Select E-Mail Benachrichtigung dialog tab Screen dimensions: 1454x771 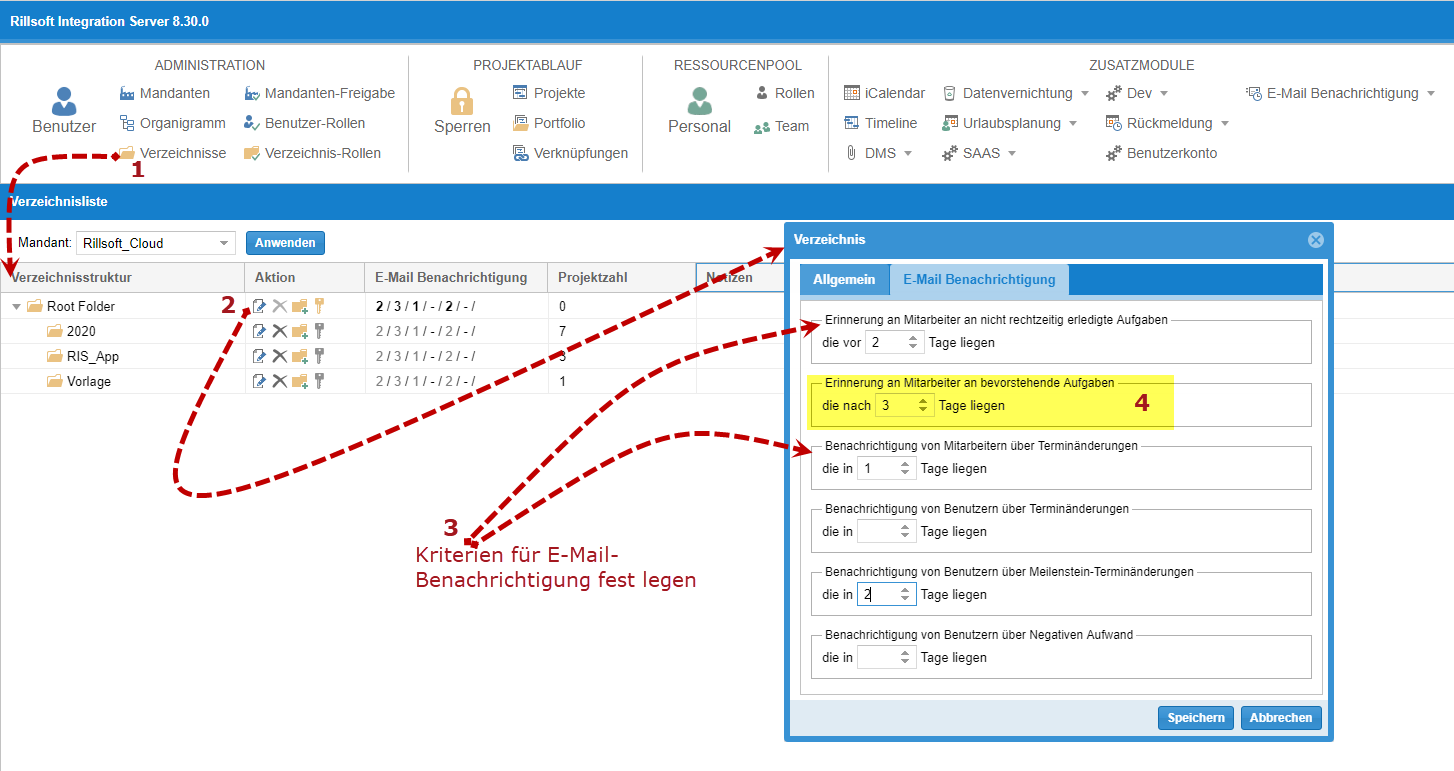(979, 279)
